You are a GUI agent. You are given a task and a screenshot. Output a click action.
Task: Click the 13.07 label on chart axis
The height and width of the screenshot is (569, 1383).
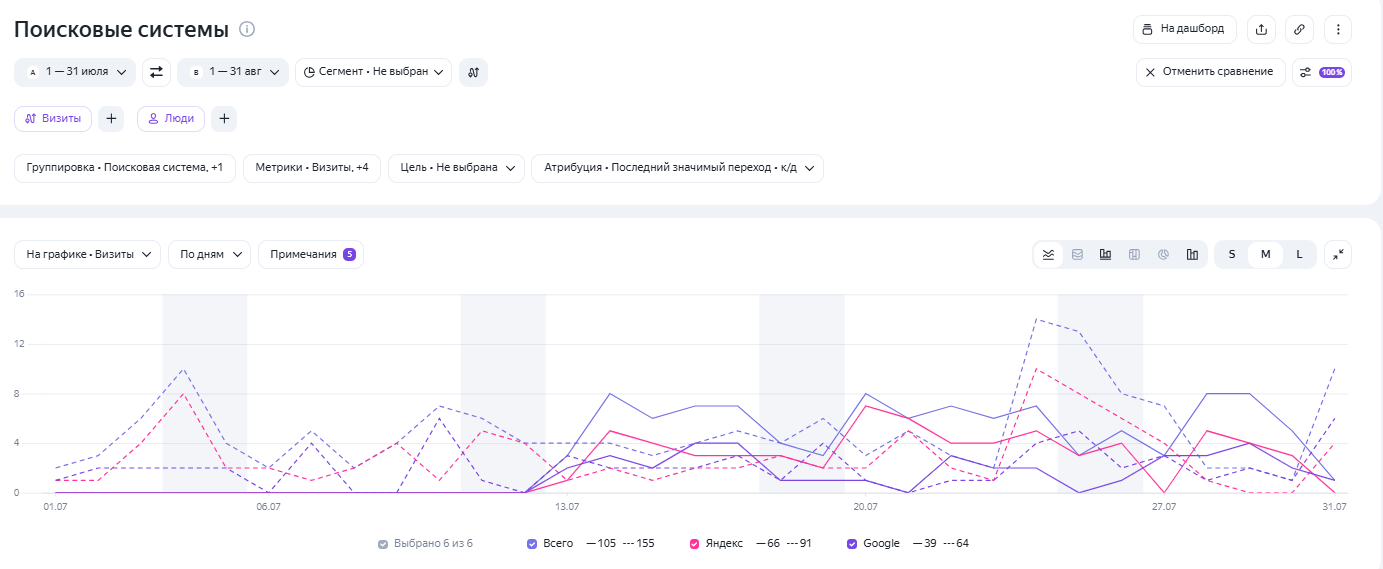(x=567, y=507)
